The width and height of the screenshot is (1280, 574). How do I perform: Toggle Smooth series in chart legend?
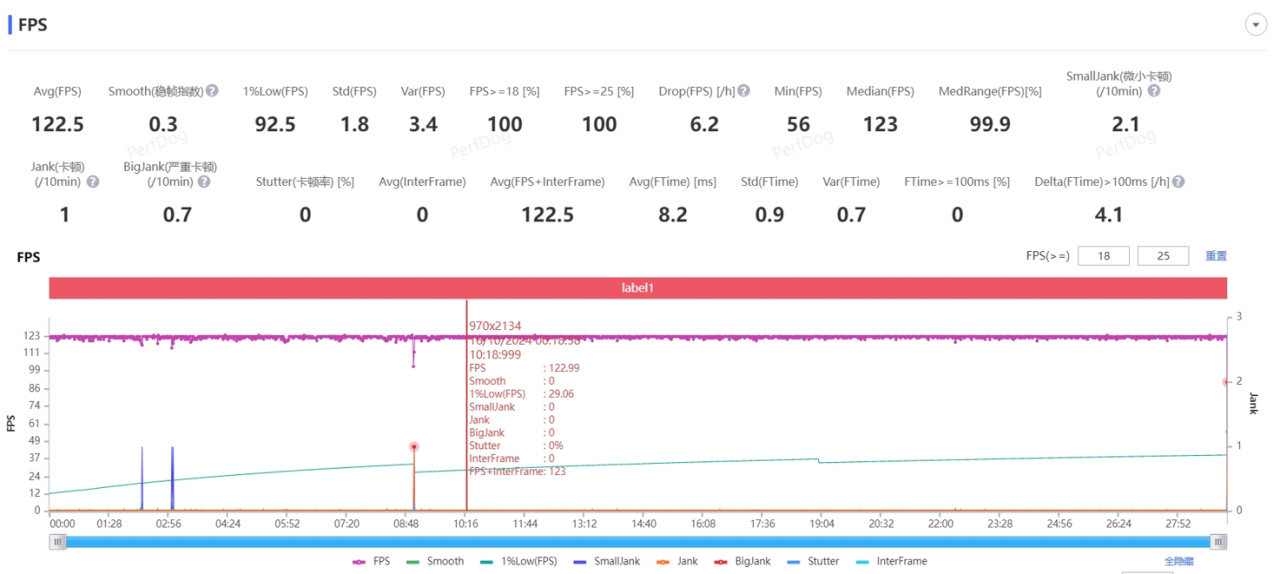435,561
